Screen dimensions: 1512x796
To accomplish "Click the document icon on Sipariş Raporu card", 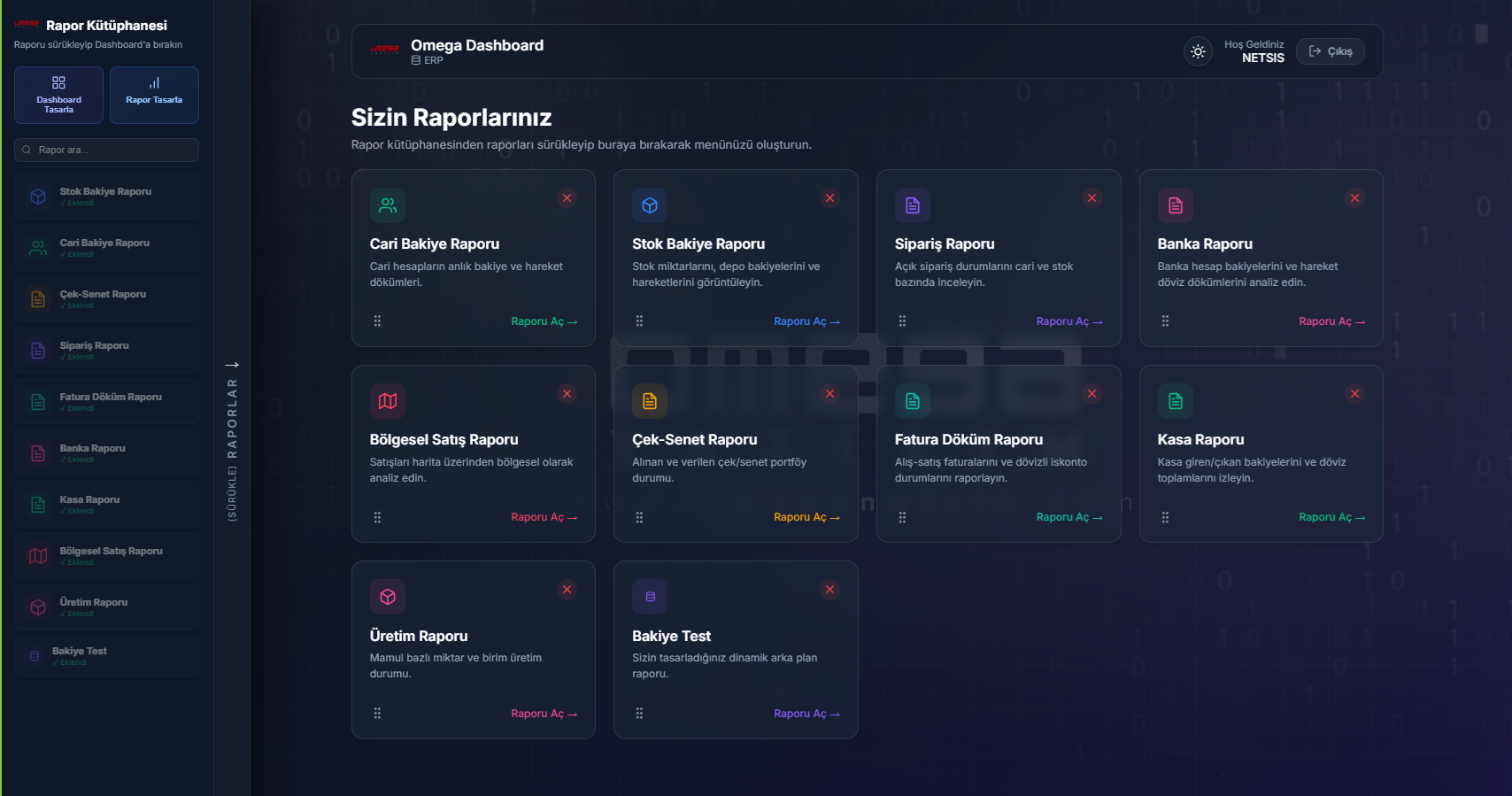I will 913,205.
